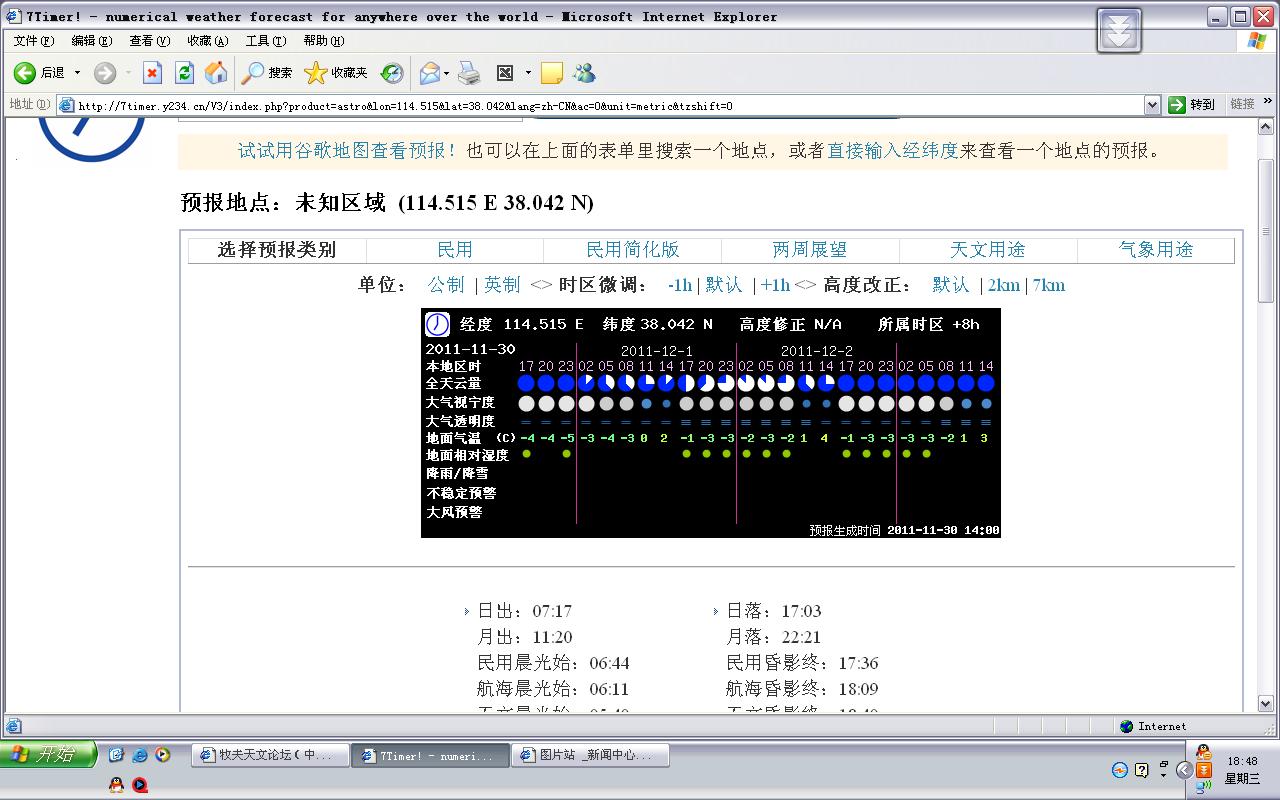Launch the media player quick-launch icon
Viewport: 1280px width, 800px height.
click(162, 755)
